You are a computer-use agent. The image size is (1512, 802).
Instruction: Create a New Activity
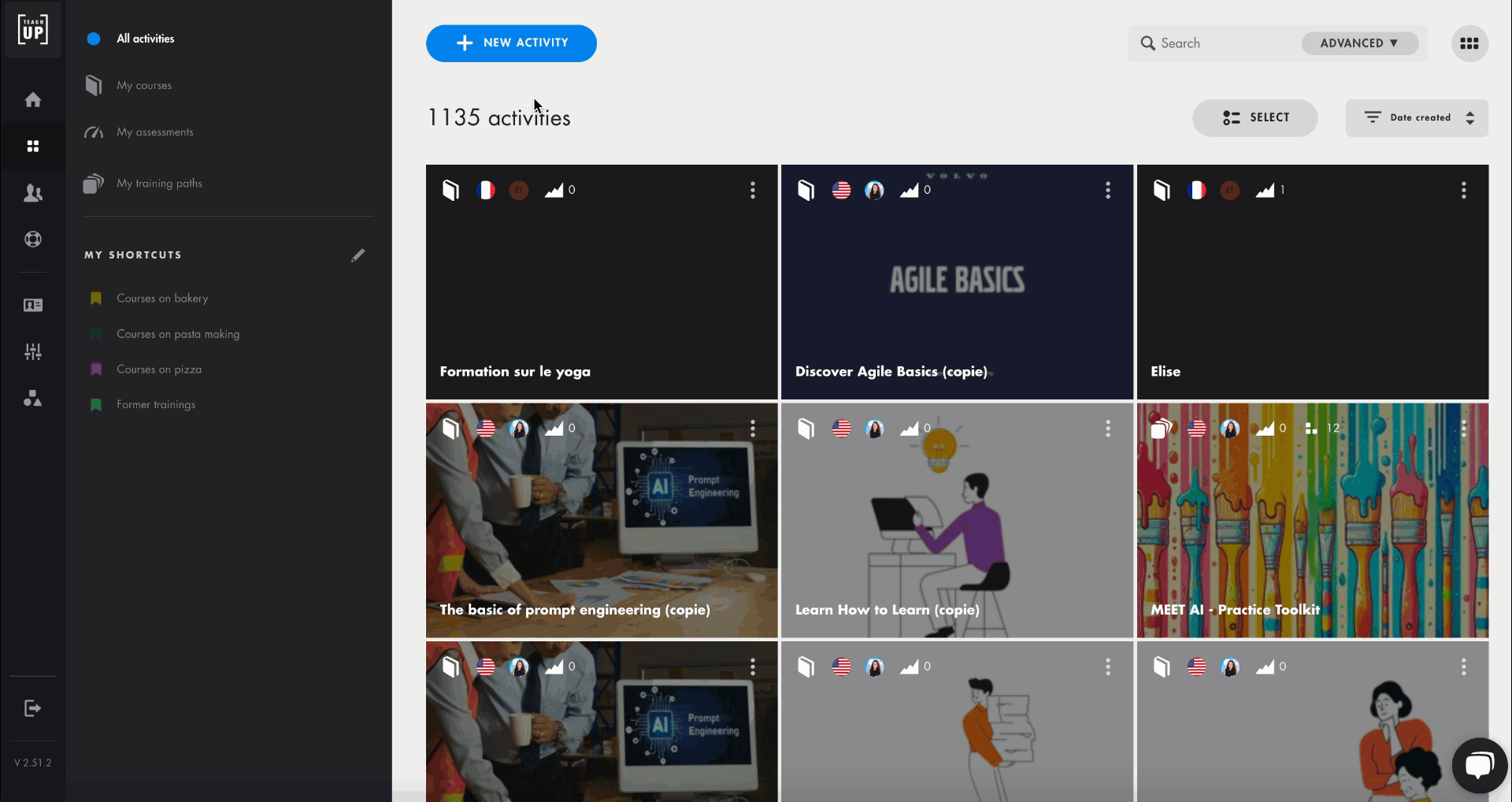coord(511,43)
